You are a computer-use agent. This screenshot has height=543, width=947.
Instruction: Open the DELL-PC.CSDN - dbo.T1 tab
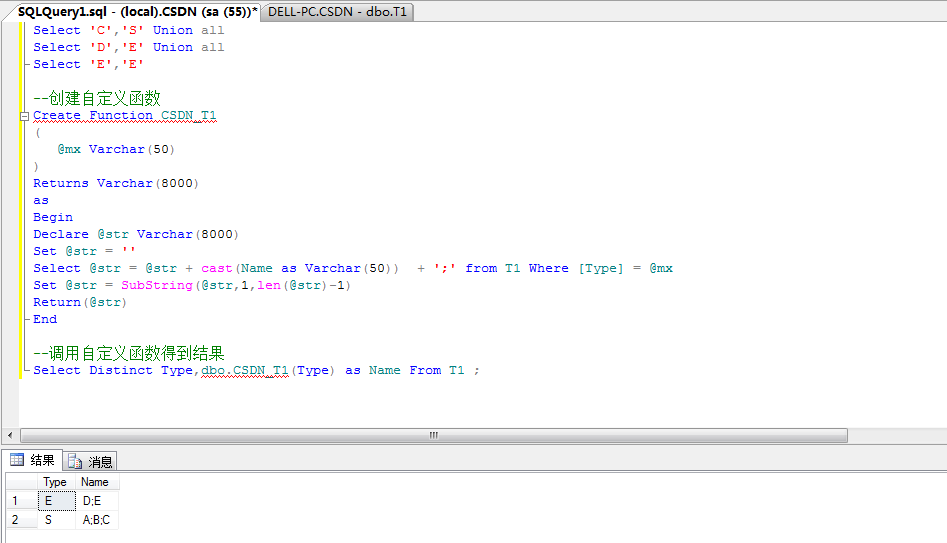click(x=339, y=12)
